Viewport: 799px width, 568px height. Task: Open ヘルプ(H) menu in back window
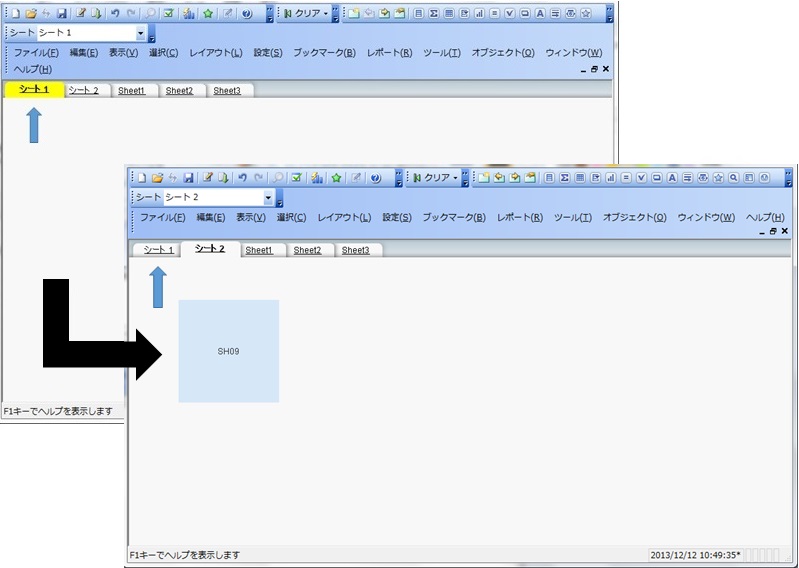coord(33,70)
